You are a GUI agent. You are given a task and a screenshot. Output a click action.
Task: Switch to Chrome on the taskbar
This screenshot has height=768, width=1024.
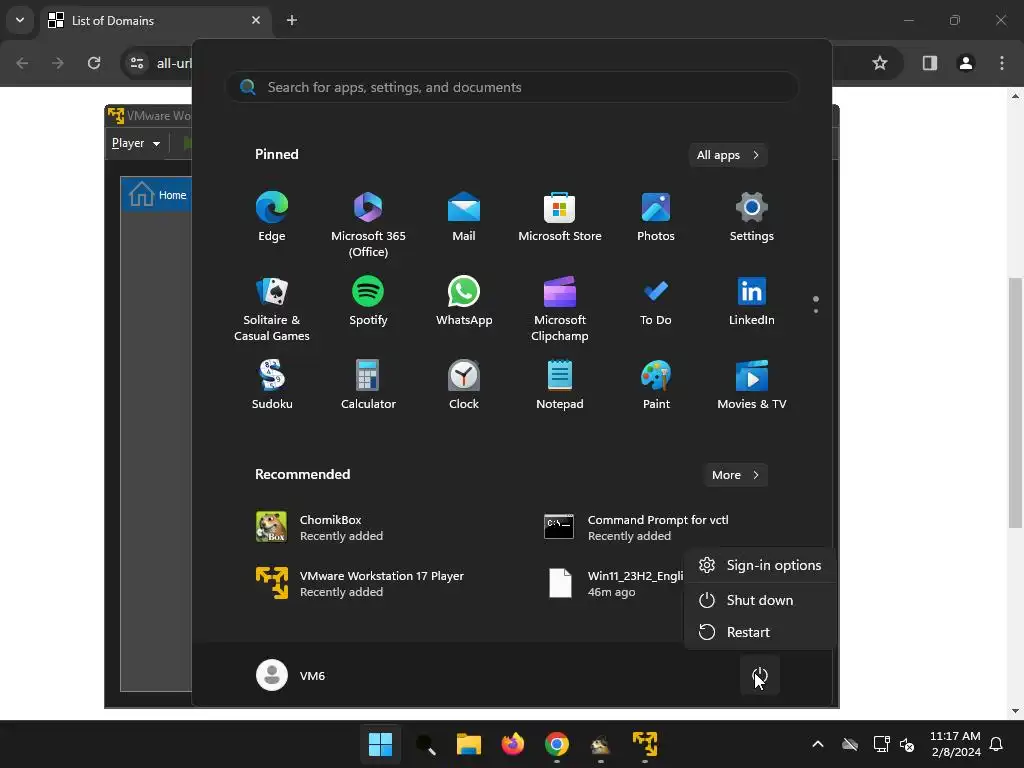click(556, 744)
